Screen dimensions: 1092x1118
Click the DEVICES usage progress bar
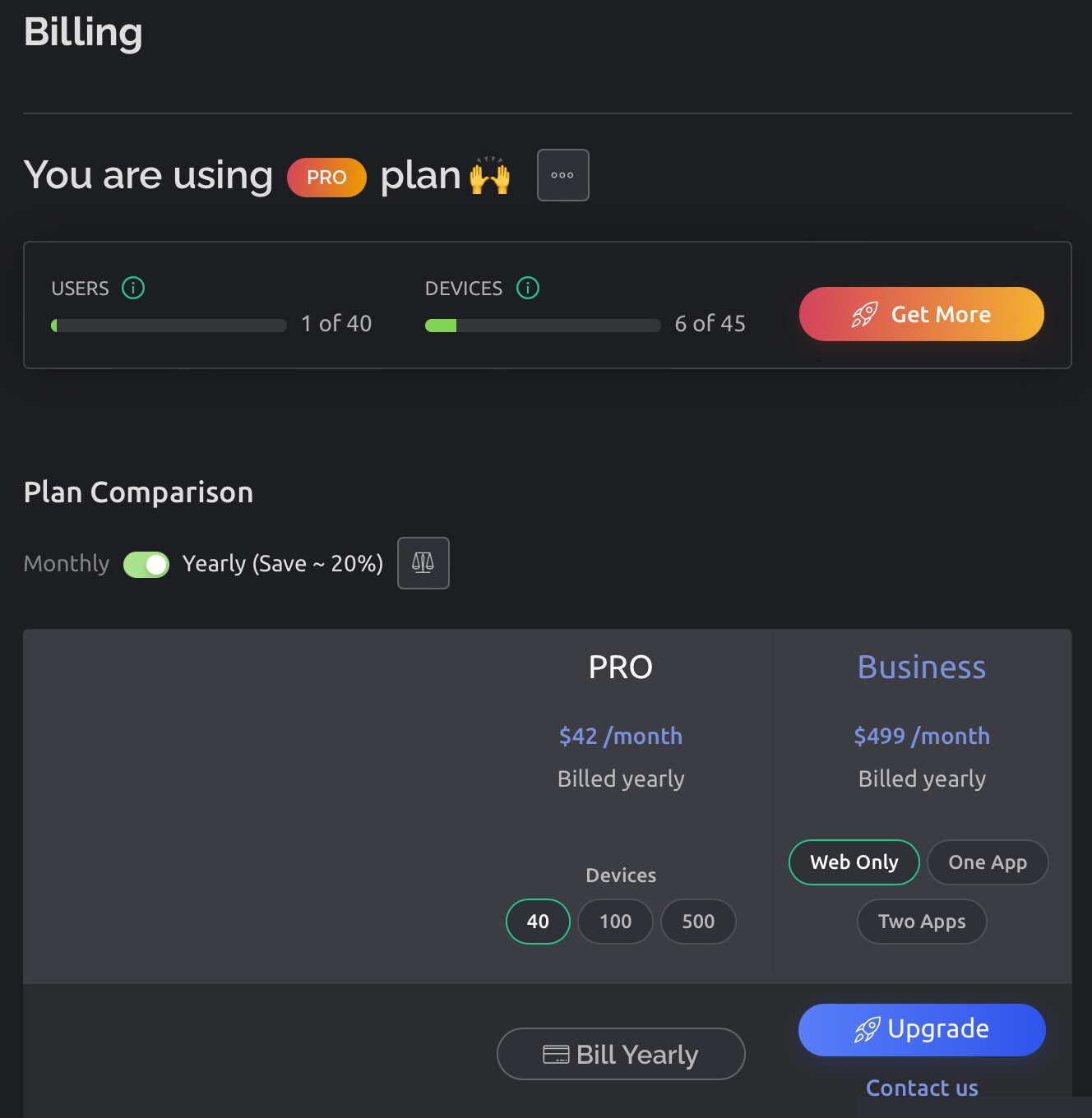tap(543, 325)
